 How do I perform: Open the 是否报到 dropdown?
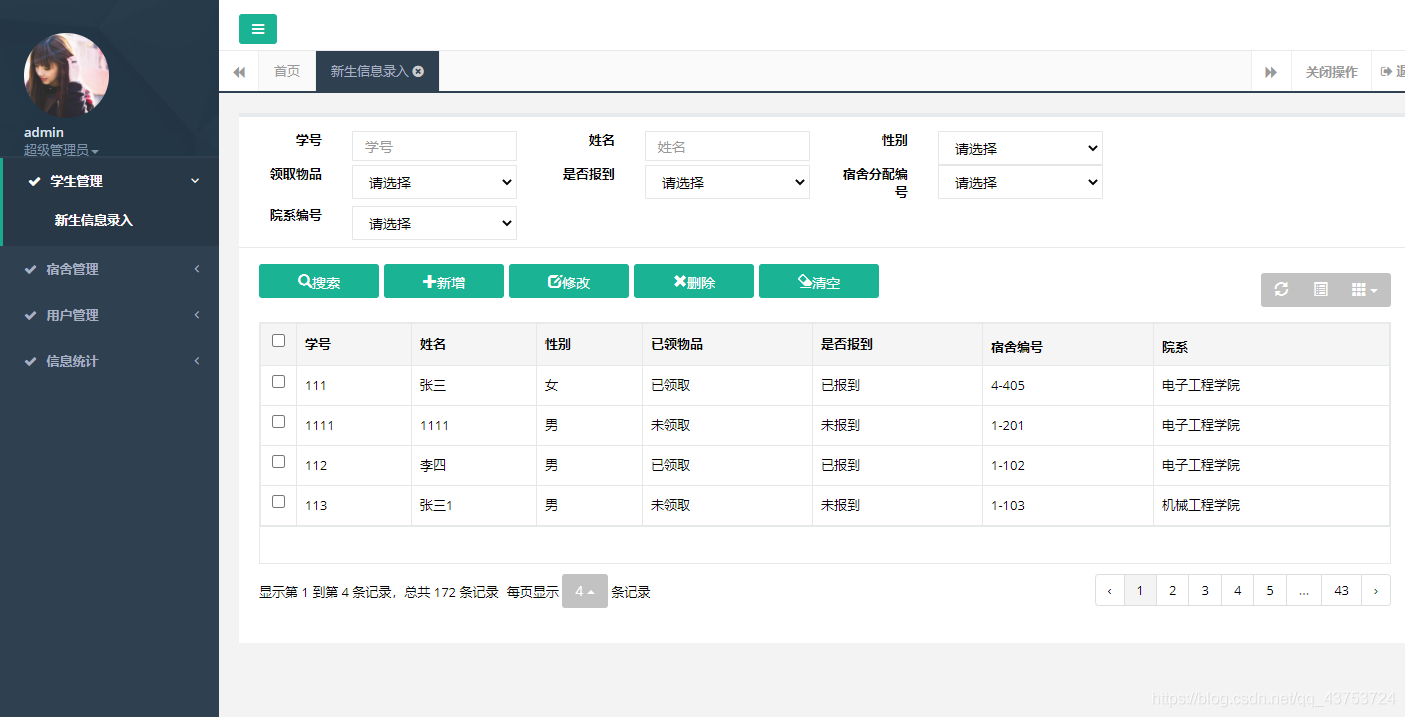point(727,182)
